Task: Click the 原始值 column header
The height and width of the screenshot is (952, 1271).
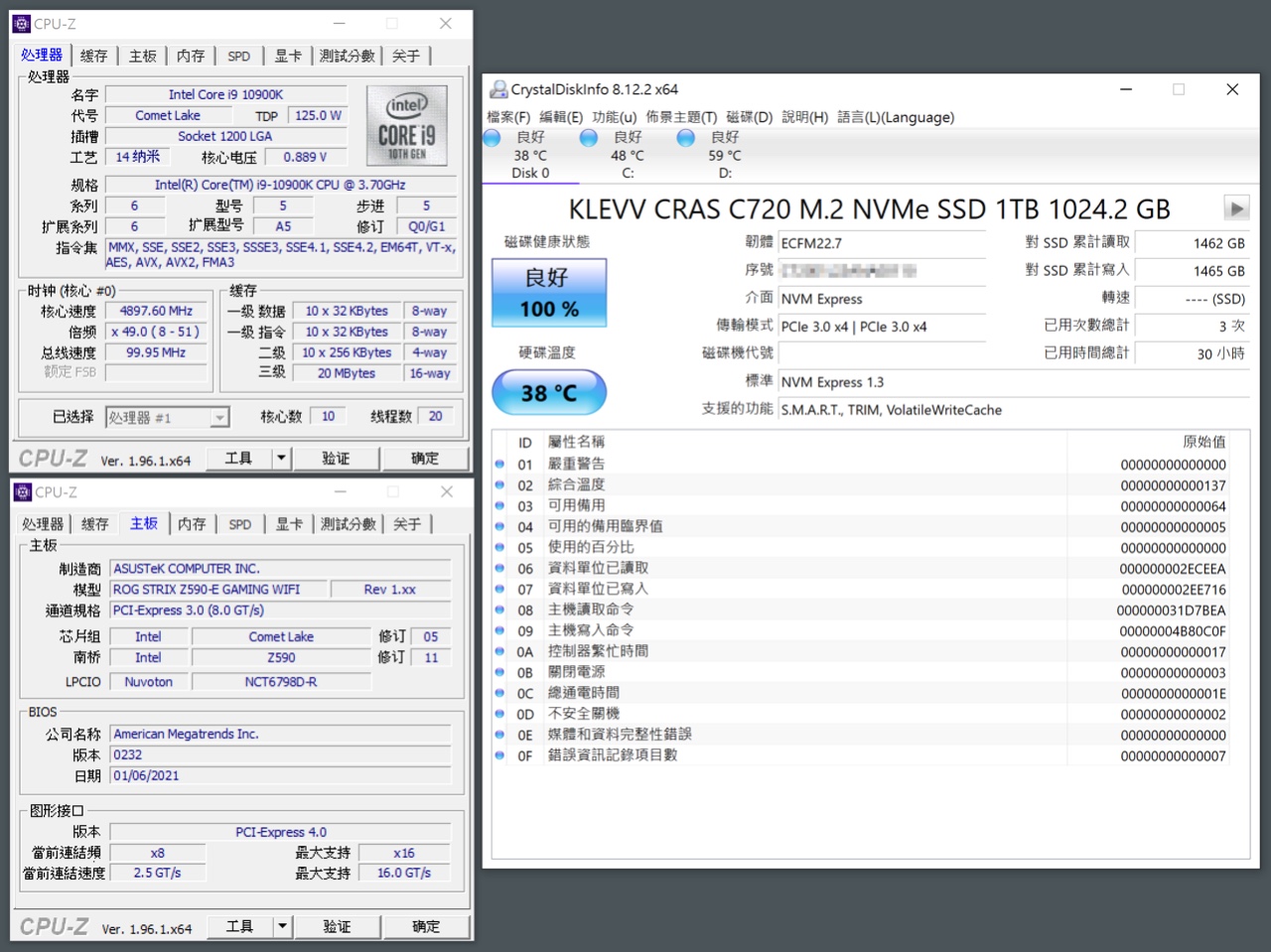Action: 1203,442
